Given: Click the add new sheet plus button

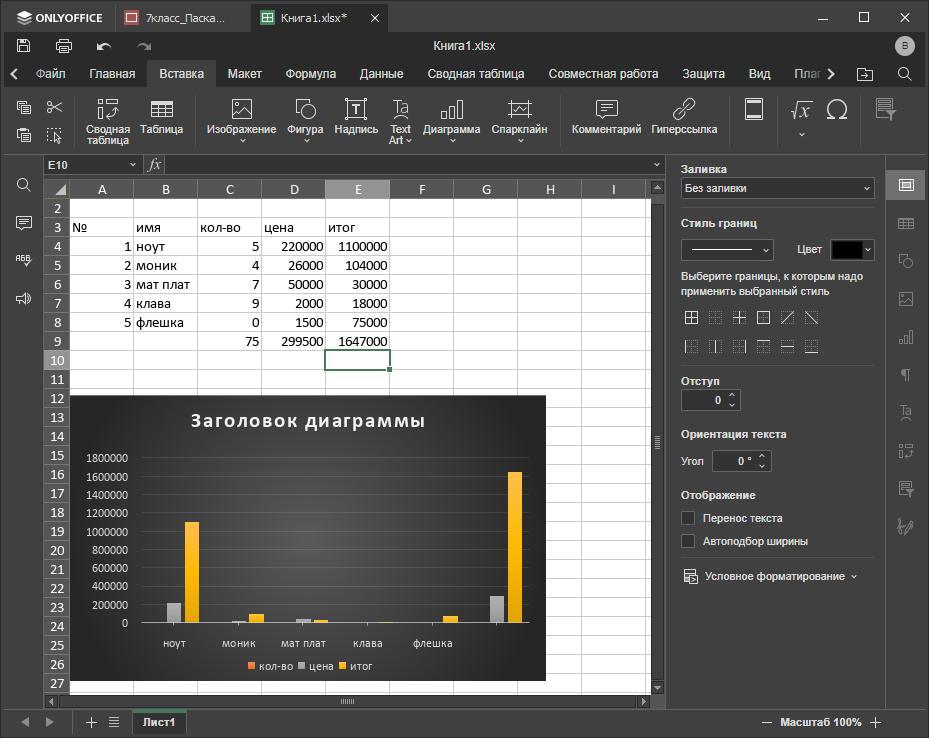Looking at the screenshot, I should tap(91, 722).
